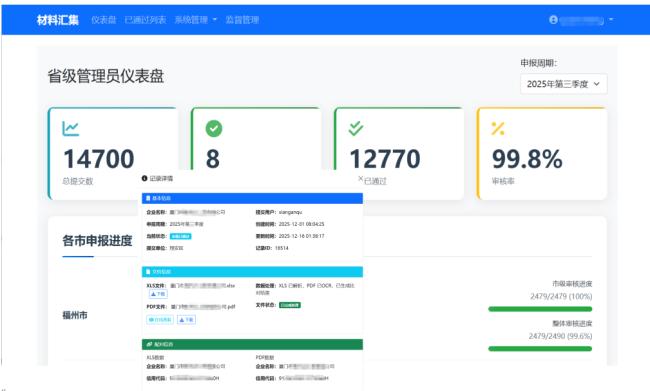Click the 各市申报进度 section heading

tap(97, 240)
